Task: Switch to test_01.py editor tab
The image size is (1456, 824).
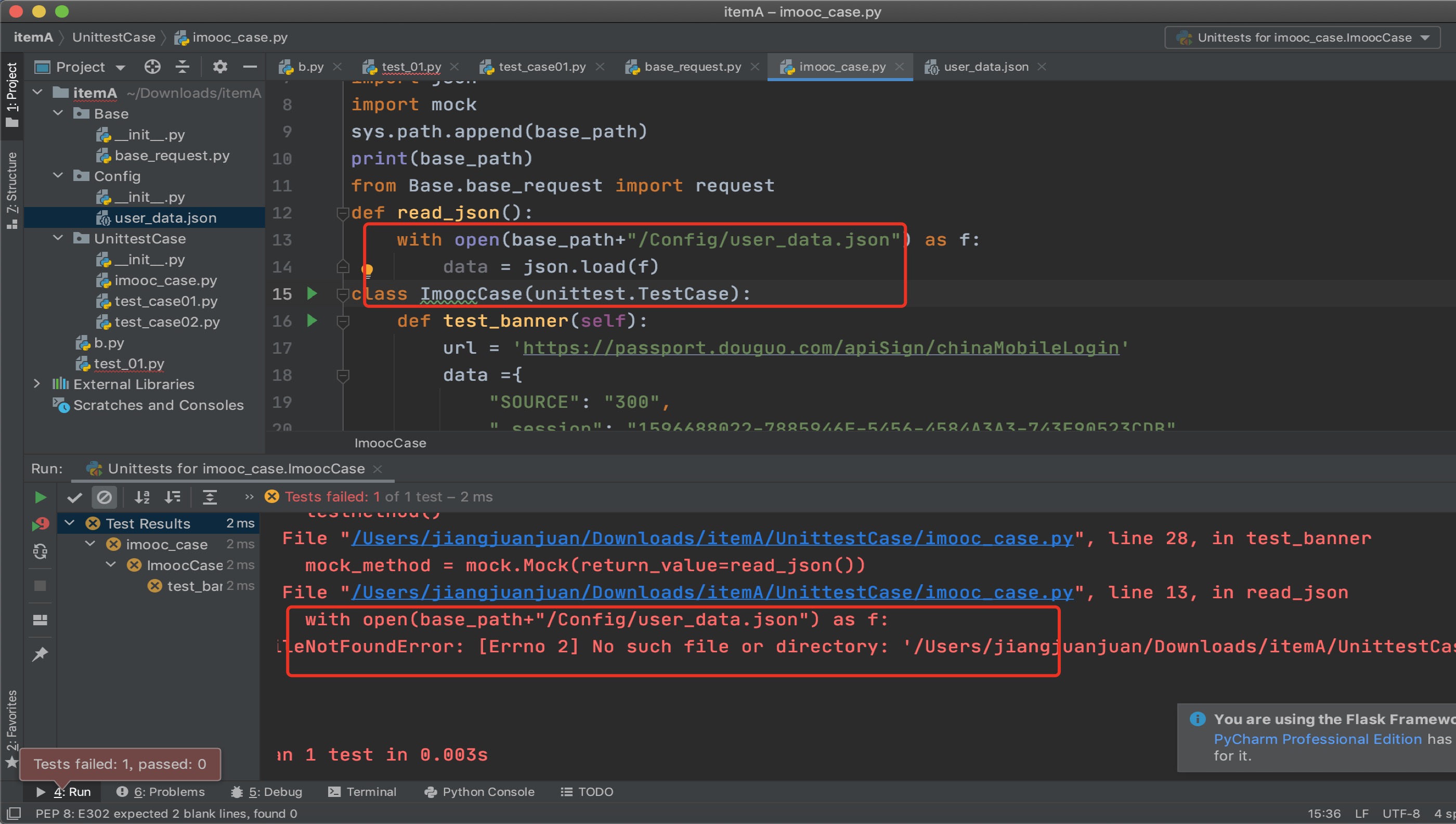Action: coord(411,67)
